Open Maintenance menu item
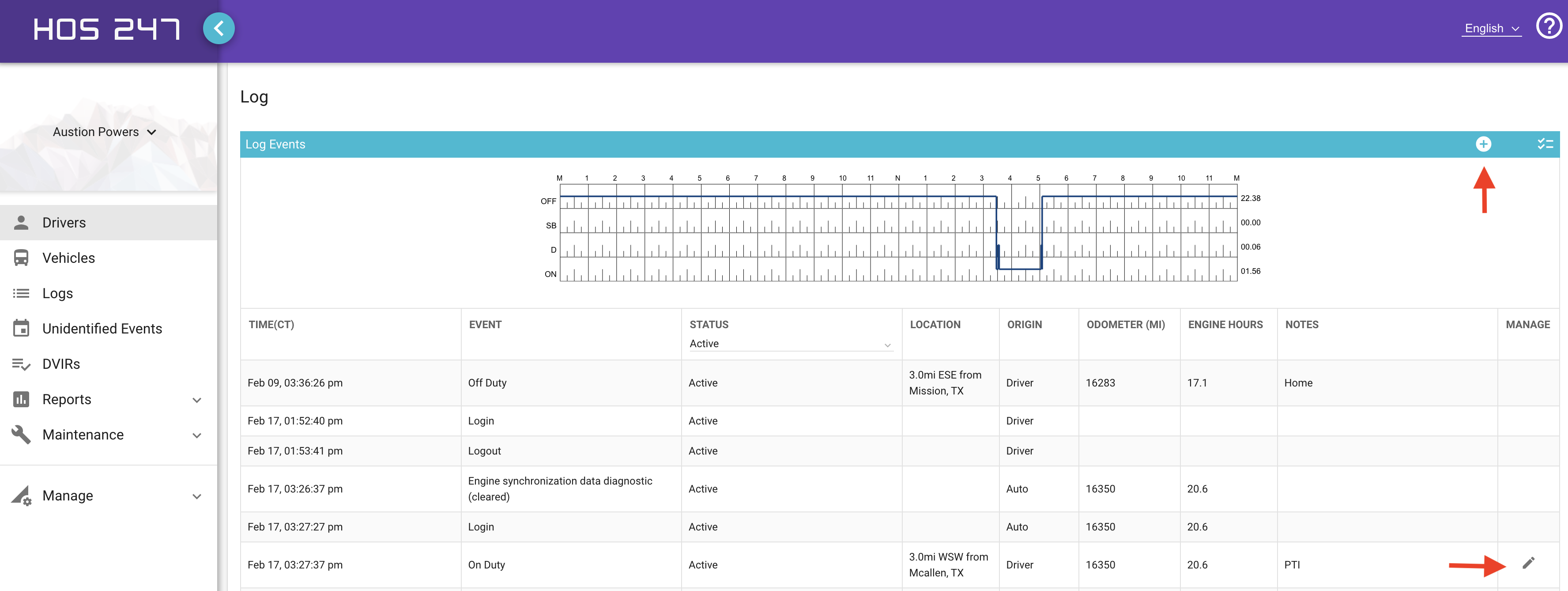Screen dimensions: 1568x591 click(108, 434)
